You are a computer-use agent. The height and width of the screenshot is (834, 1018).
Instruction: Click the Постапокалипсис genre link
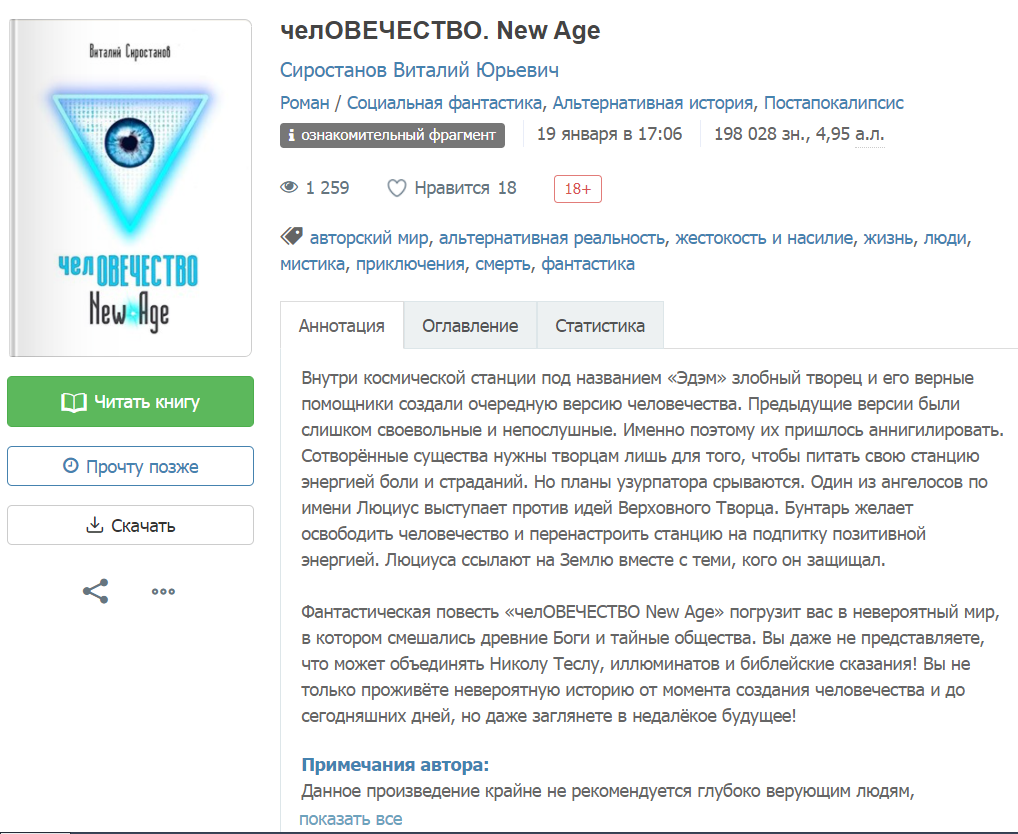[834, 103]
